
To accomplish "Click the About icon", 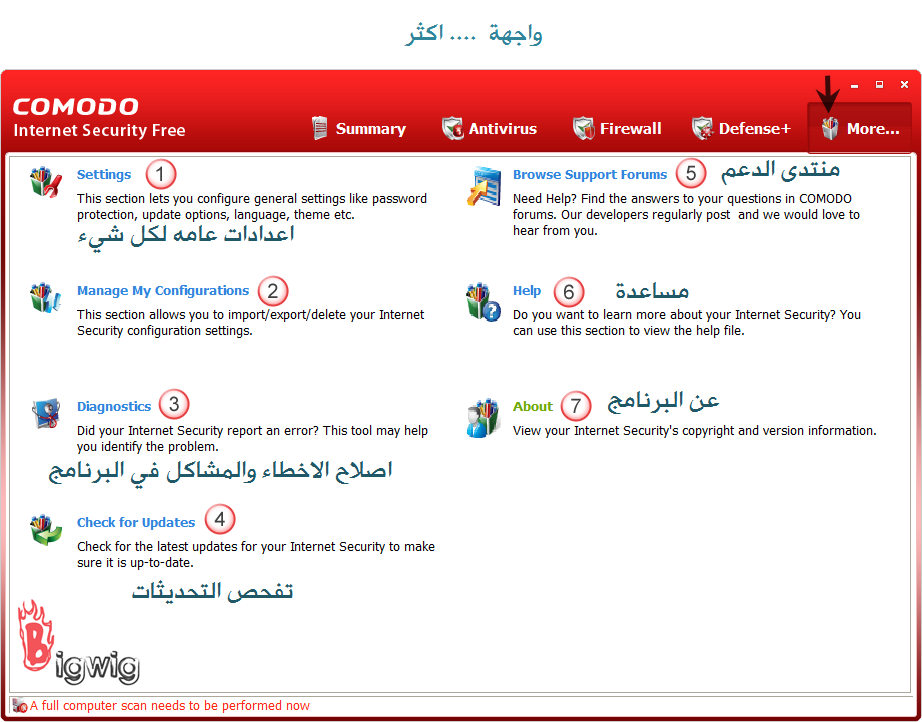I will 483,417.
